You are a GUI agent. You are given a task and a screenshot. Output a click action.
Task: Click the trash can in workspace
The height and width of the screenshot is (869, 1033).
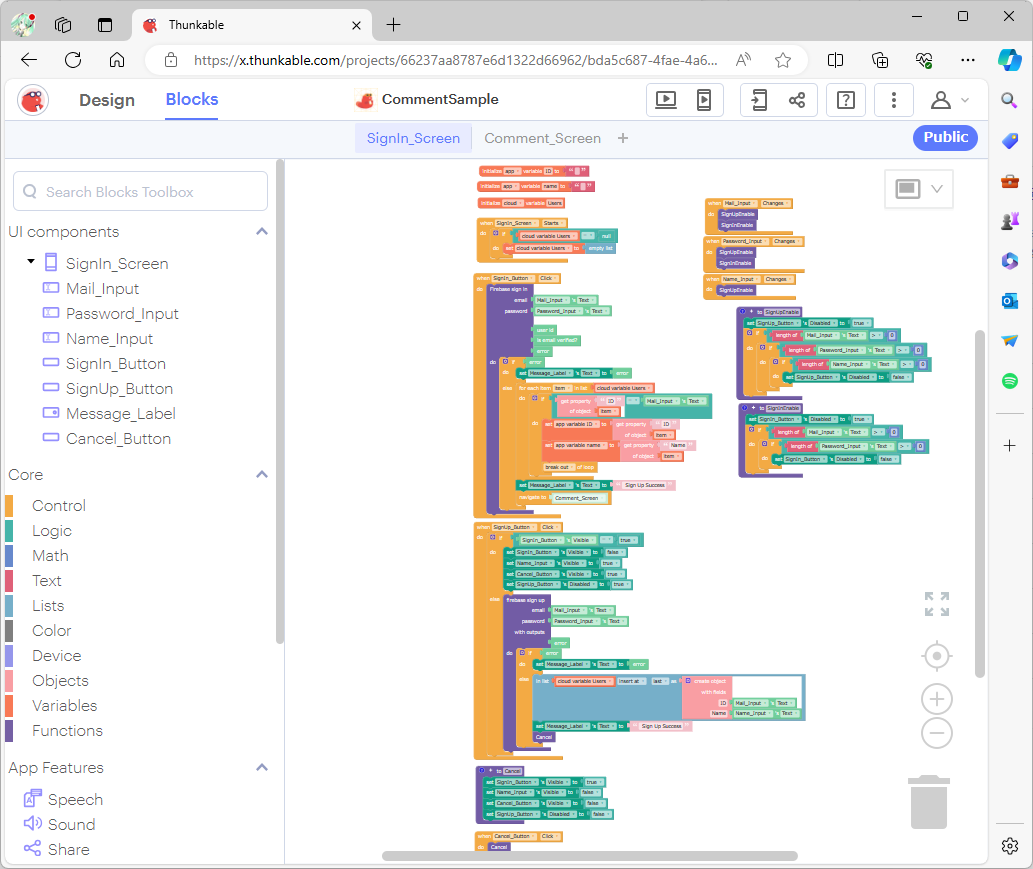coord(929,802)
